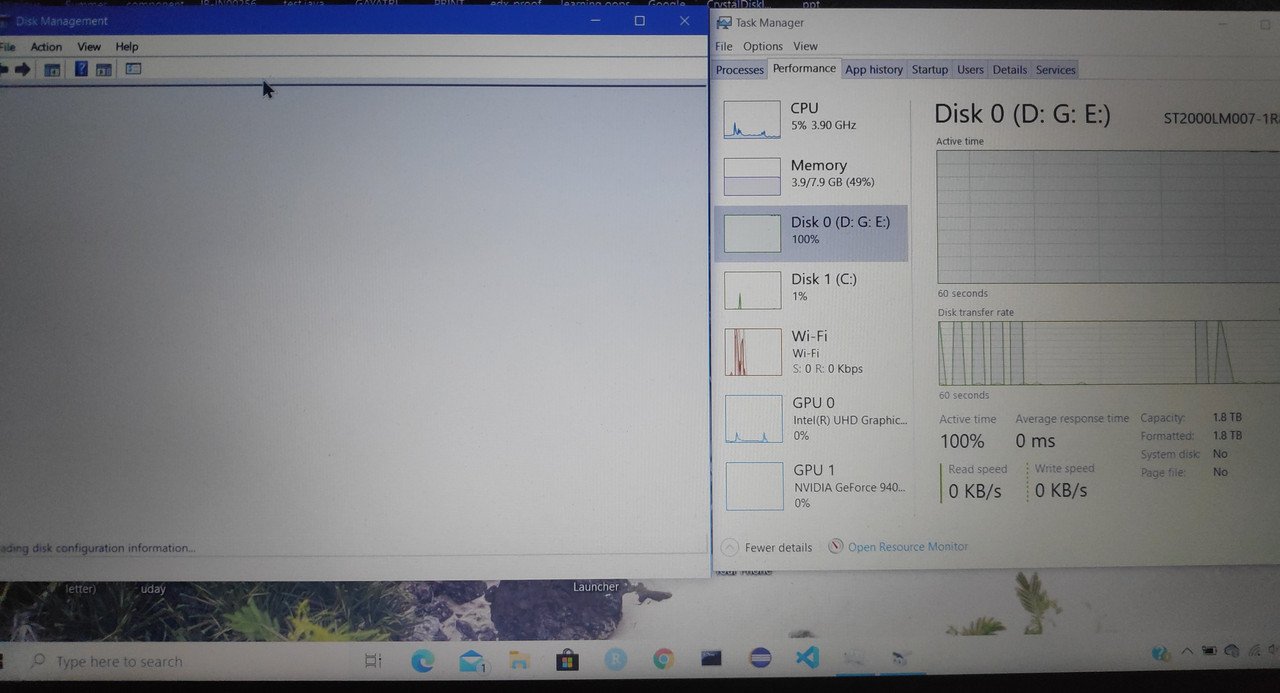The image size is (1280, 693).
Task: Click Launcher desktop icon label
Action: pyautogui.click(x=596, y=587)
